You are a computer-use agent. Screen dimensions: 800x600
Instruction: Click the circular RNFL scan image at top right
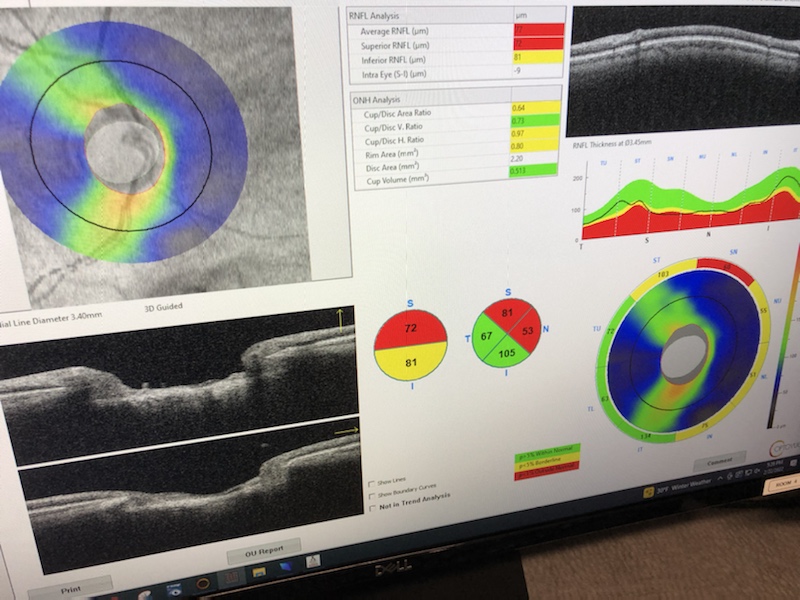point(684,69)
